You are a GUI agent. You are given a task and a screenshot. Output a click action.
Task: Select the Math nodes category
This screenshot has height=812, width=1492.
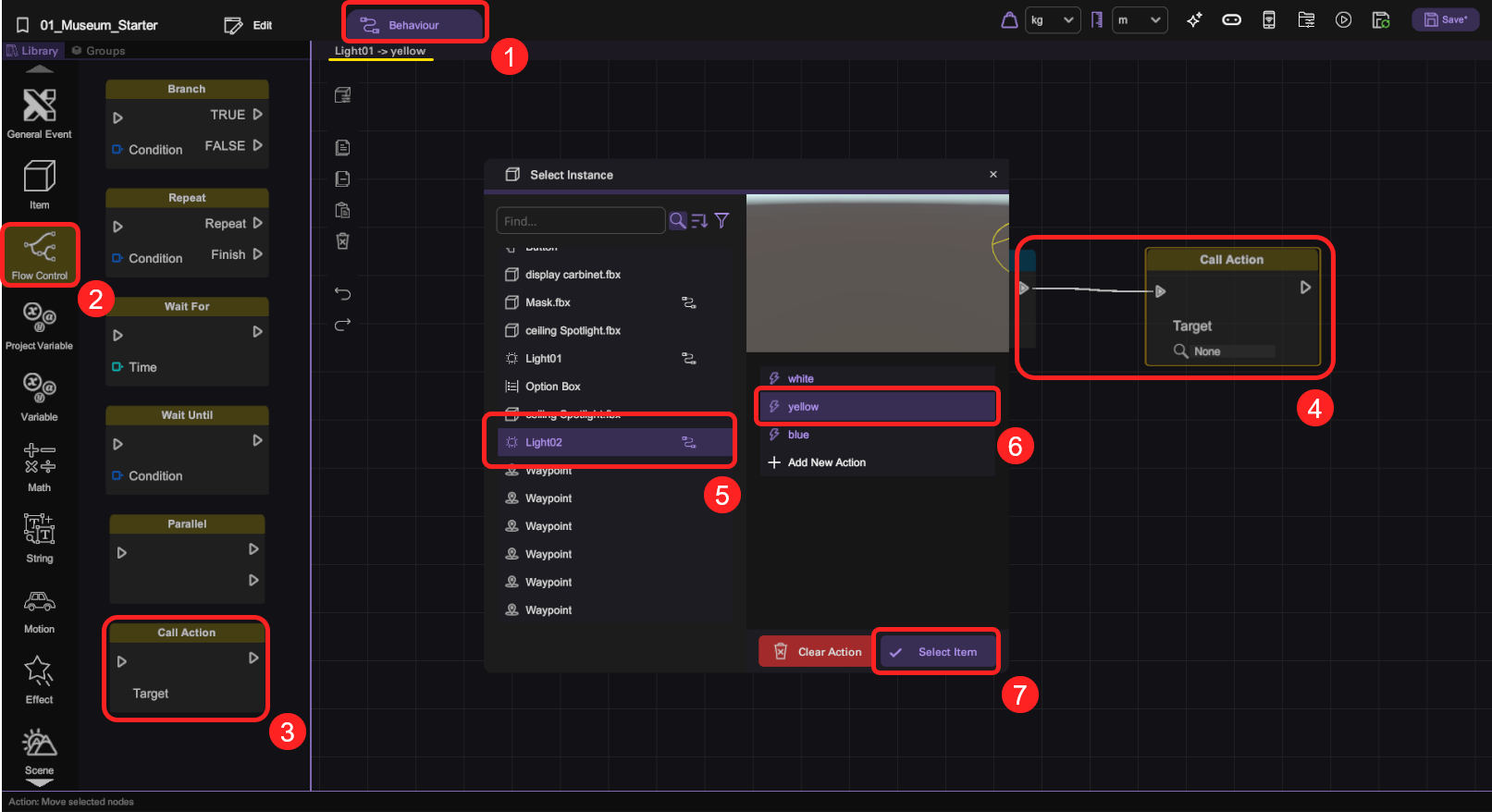tap(39, 465)
